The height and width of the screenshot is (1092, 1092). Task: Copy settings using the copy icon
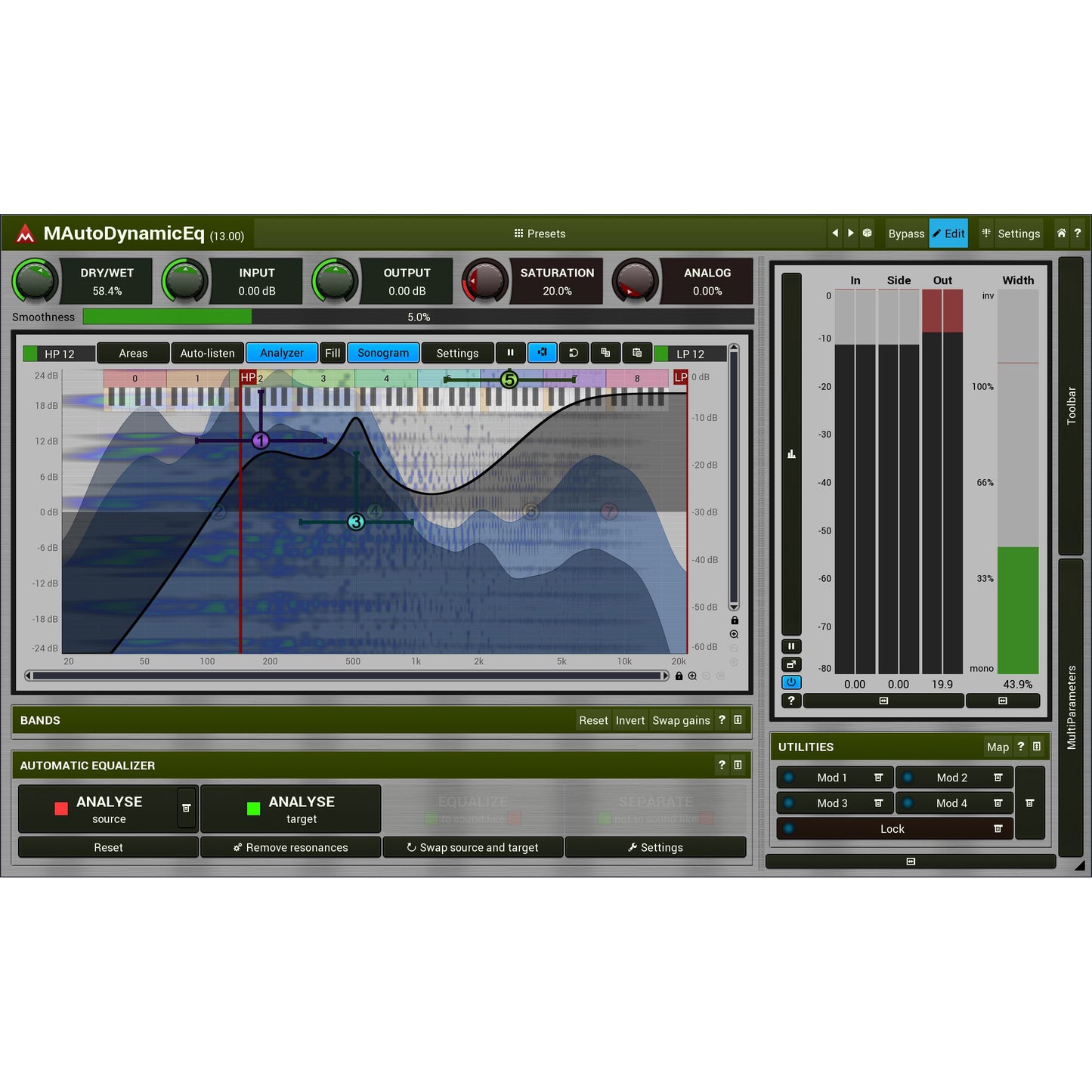(605, 352)
